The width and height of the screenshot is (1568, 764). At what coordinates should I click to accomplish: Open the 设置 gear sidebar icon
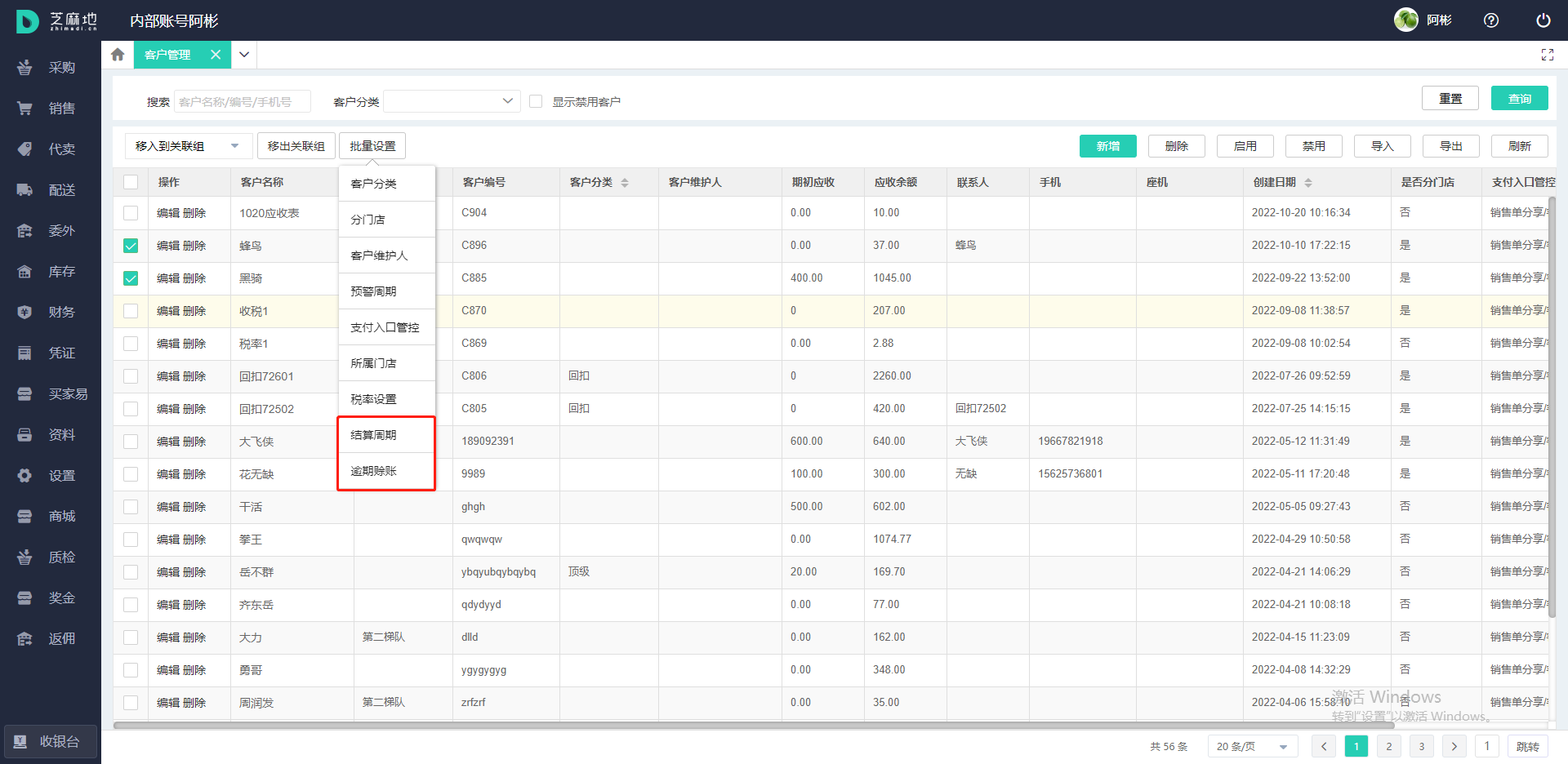click(24, 476)
